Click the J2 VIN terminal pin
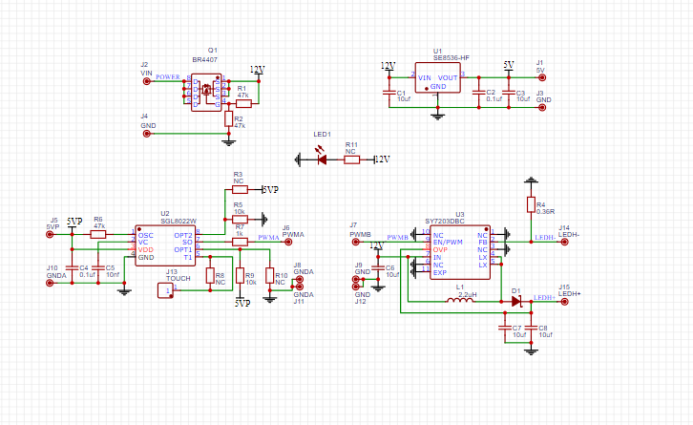 [x=146, y=76]
